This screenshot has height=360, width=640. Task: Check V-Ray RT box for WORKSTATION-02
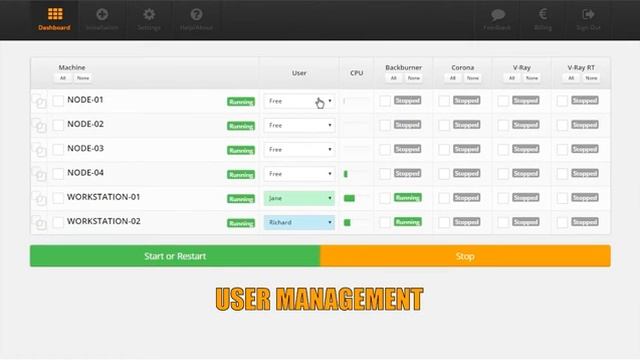click(x=562, y=222)
